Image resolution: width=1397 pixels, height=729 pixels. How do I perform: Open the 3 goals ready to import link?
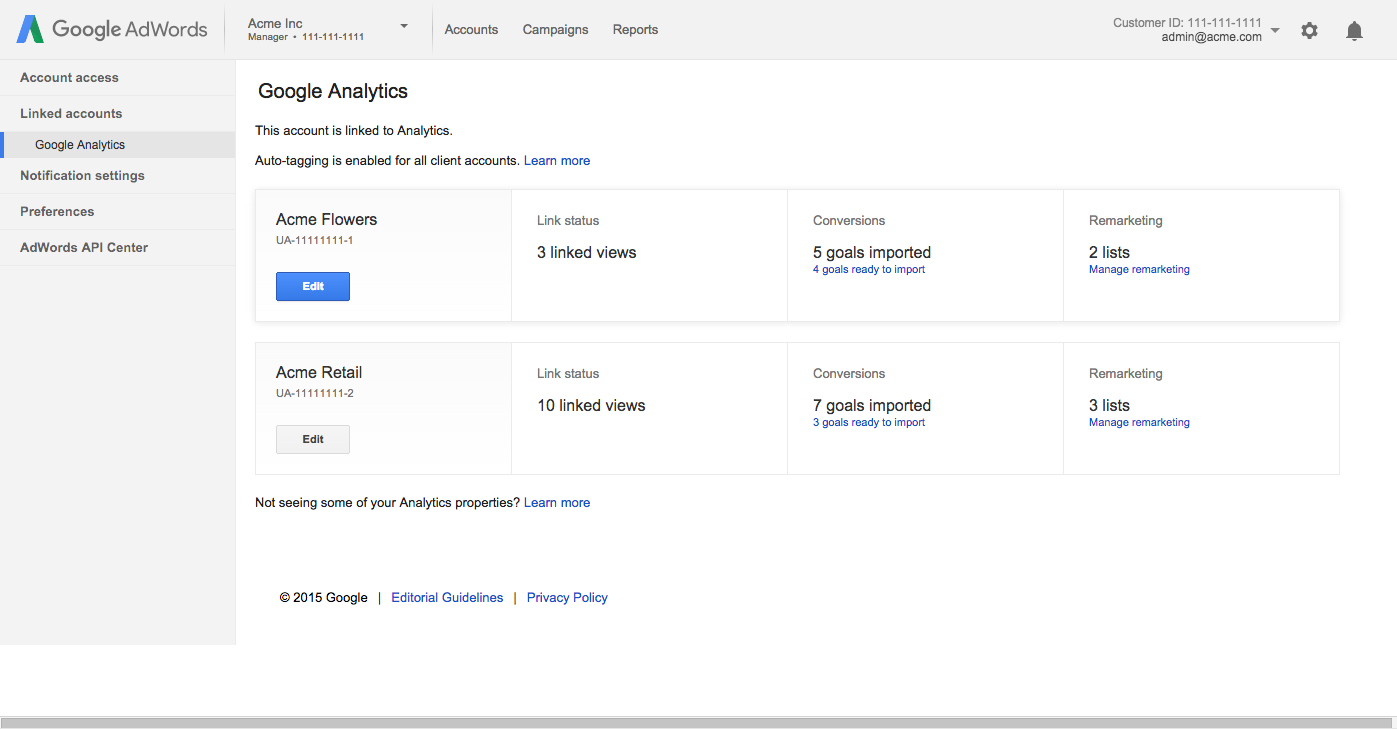[869, 423]
